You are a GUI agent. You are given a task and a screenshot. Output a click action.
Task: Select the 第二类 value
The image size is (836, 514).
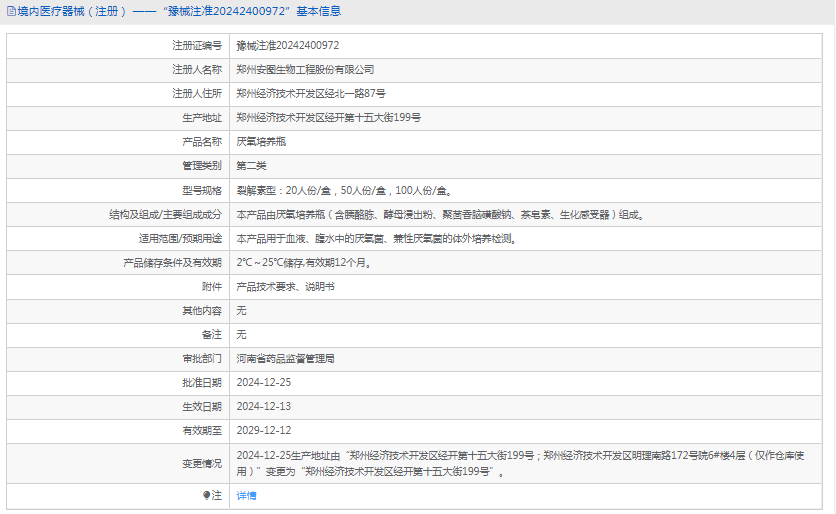[x=251, y=166]
